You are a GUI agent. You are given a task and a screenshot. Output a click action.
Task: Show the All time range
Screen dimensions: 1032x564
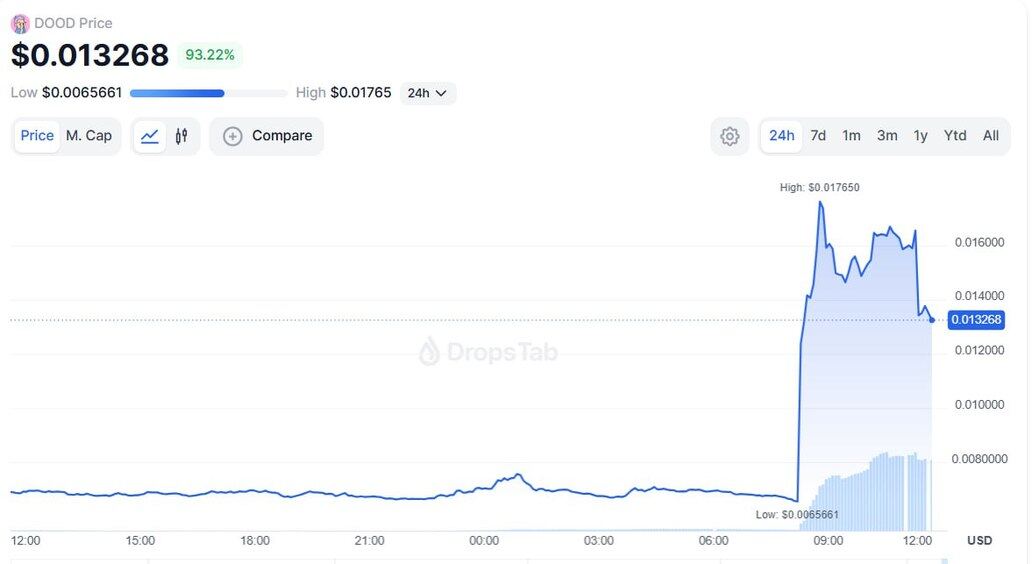[990, 136]
